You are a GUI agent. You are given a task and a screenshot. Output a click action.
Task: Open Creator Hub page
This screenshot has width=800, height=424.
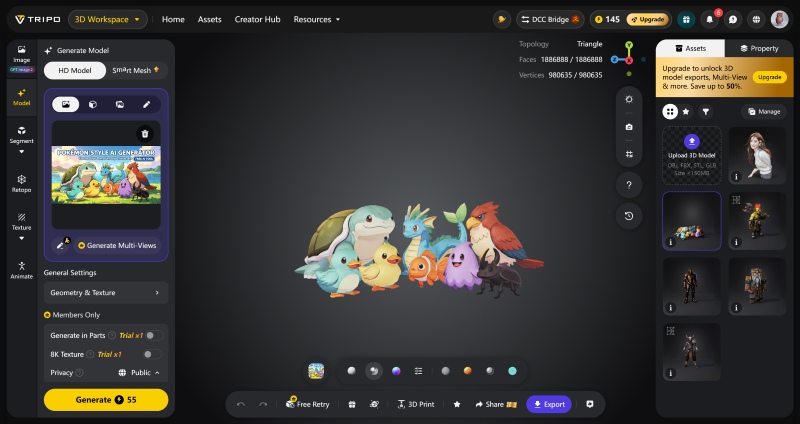[x=258, y=19]
